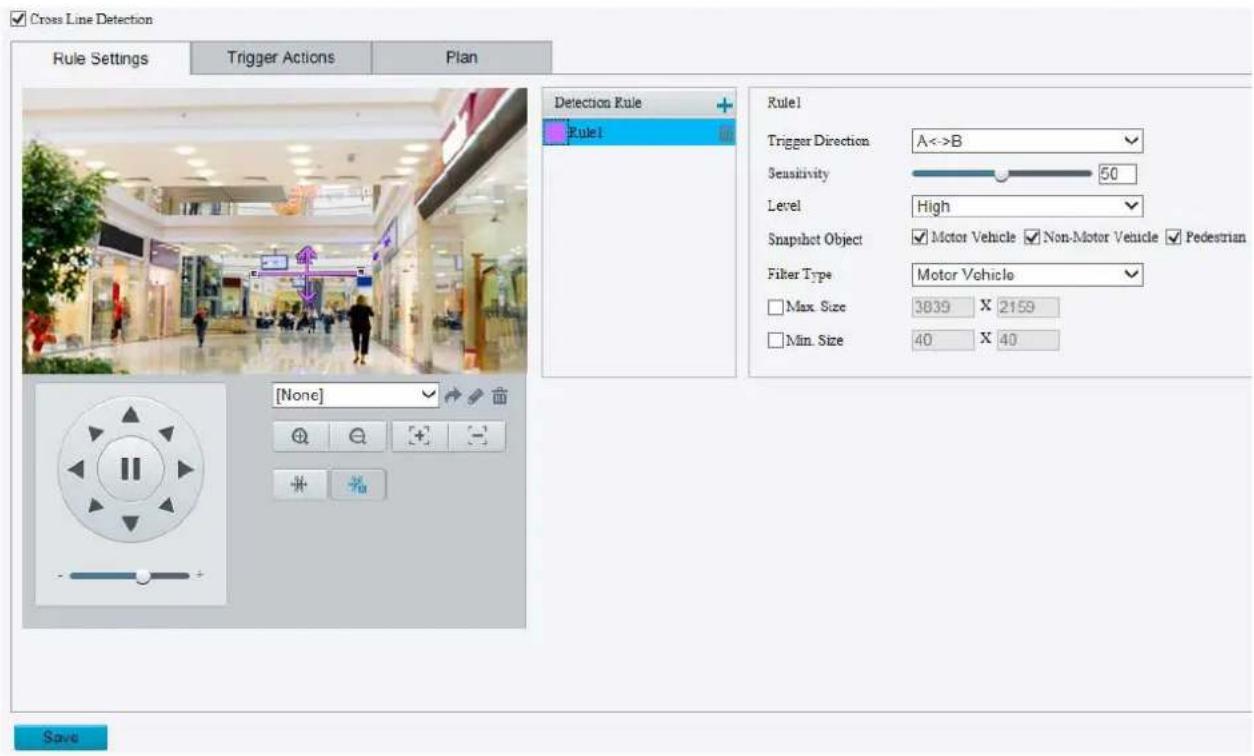
Task: Toggle the blue highlighted crosshair button
Action: click(x=358, y=484)
